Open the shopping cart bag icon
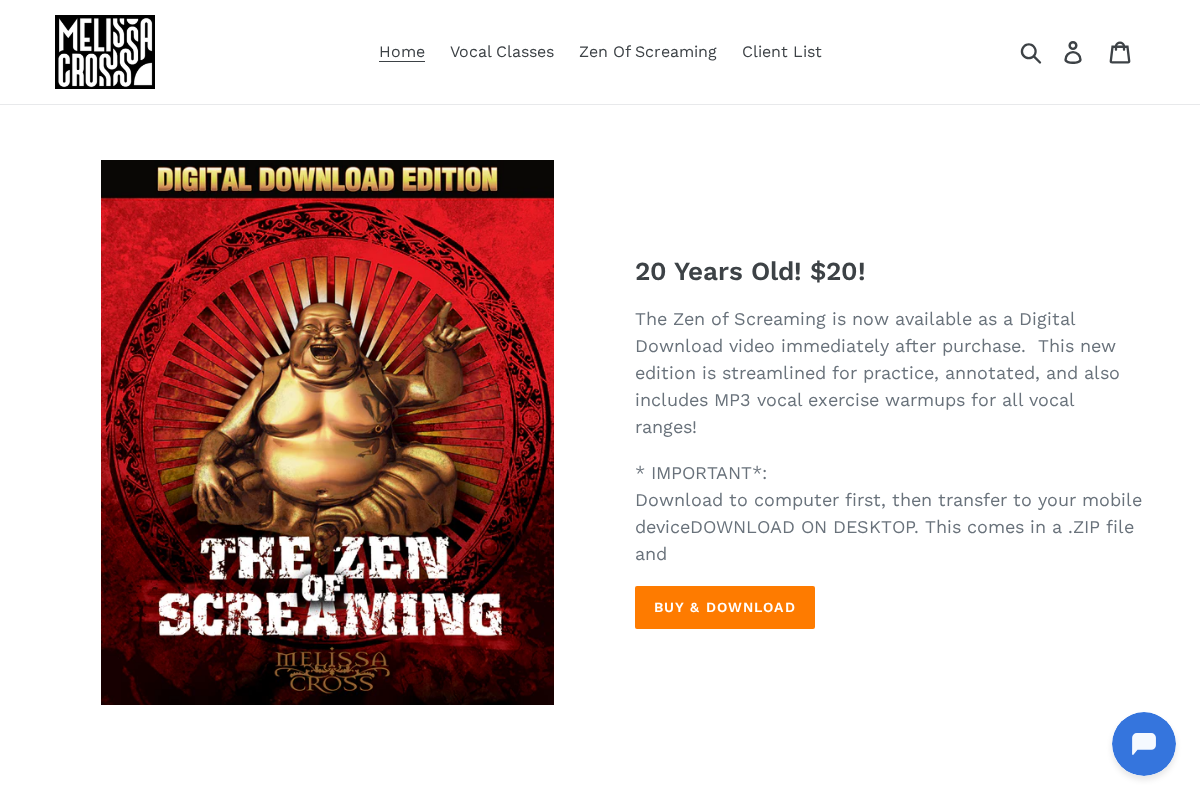The width and height of the screenshot is (1200, 800). [1120, 52]
